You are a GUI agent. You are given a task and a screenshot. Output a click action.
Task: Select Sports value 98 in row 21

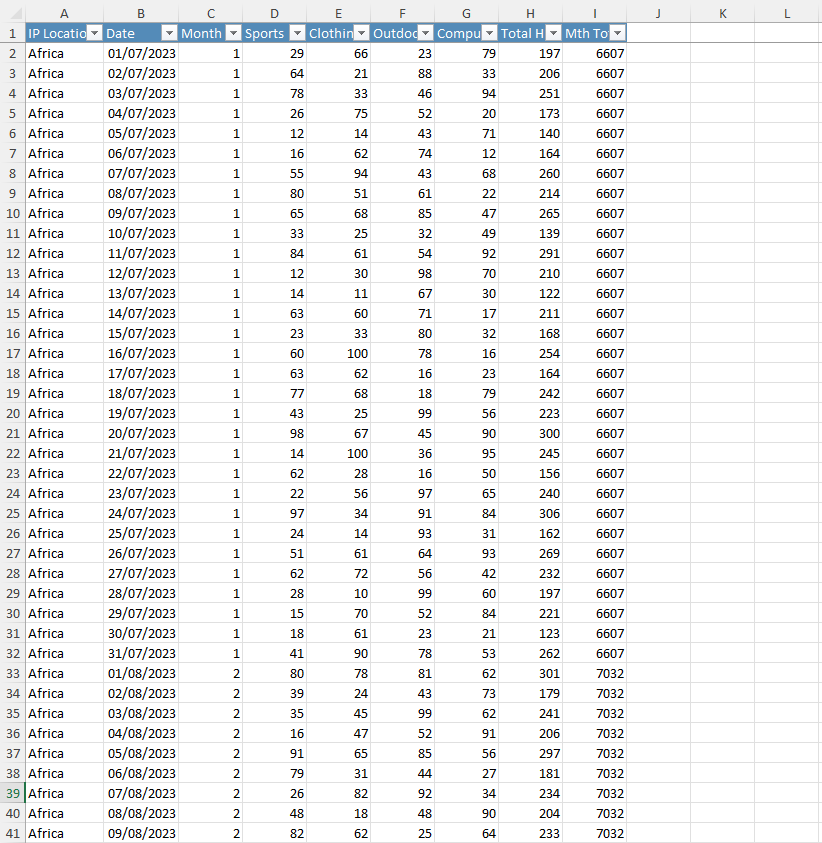click(274, 434)
